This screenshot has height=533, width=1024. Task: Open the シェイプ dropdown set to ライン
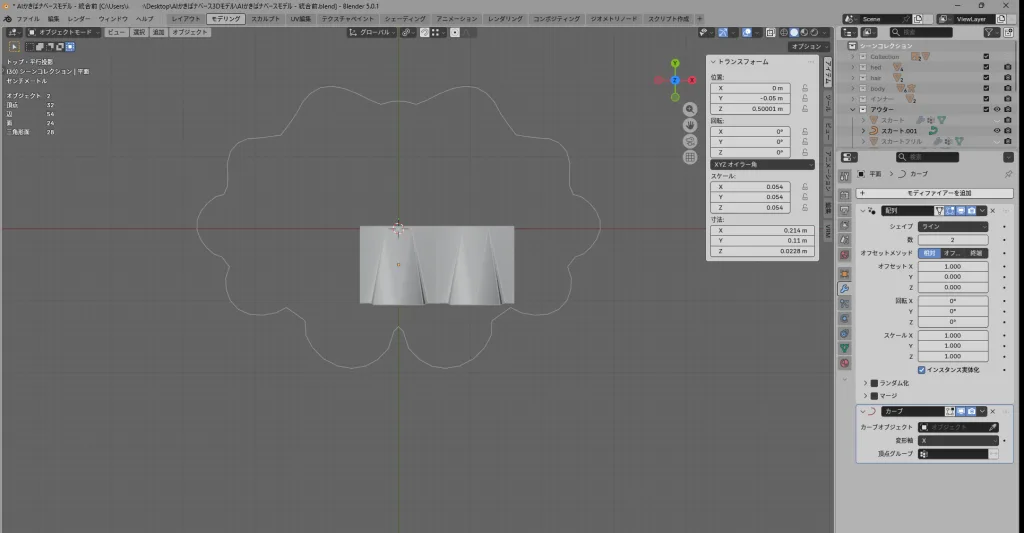(954, 227)
